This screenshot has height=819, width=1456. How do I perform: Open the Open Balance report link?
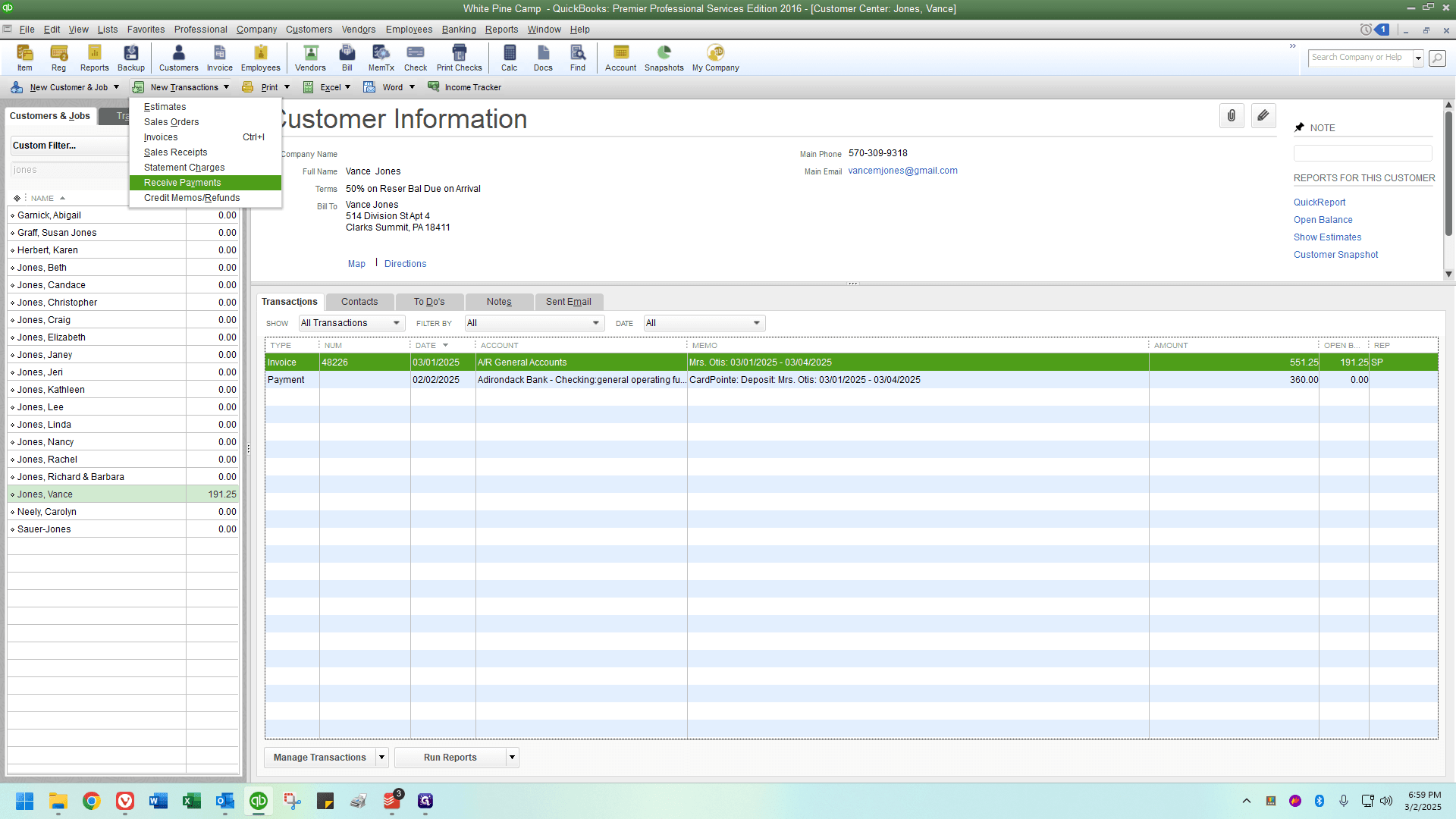[1323, 220]
